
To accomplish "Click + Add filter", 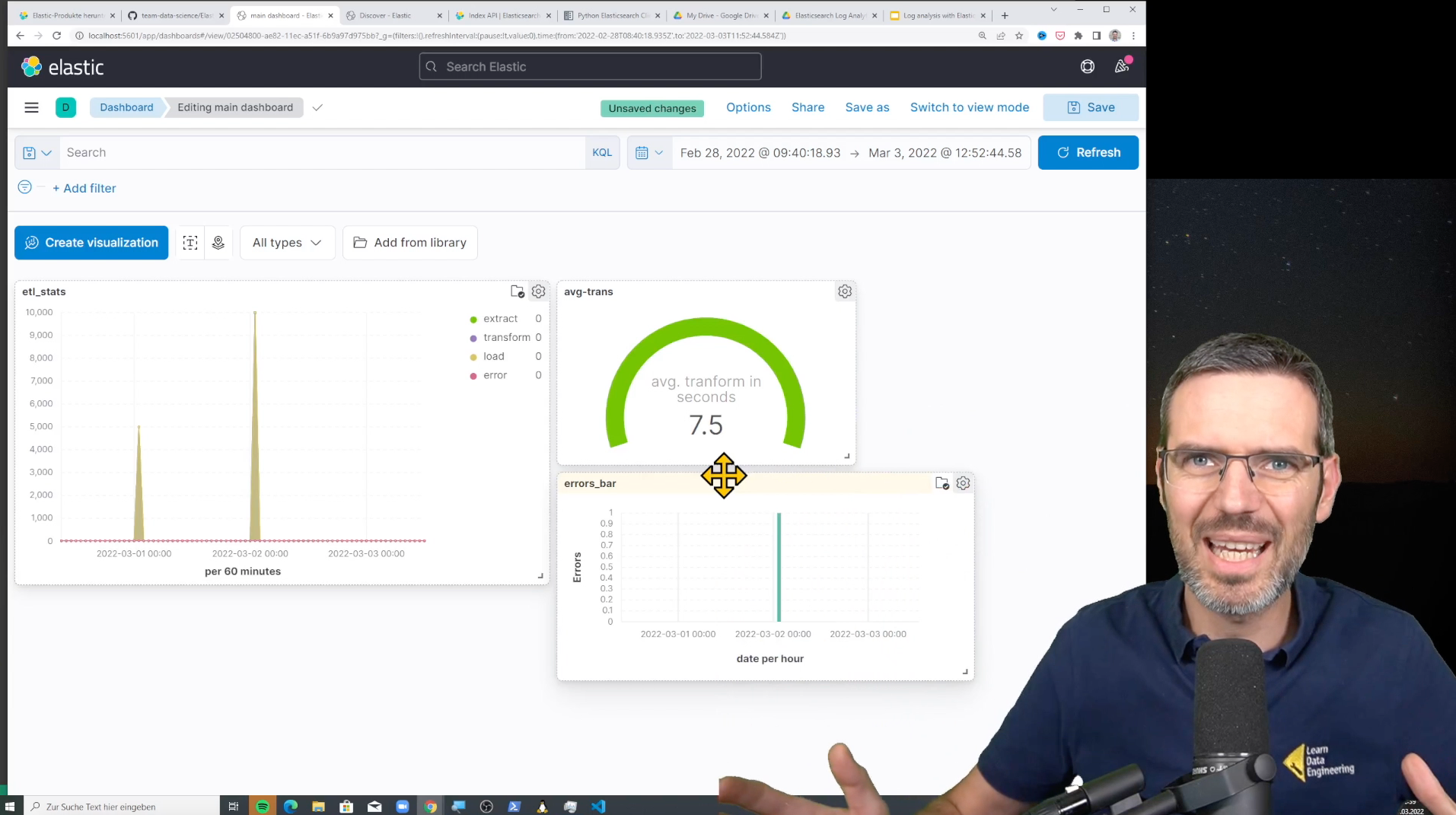I will [84, 188].
